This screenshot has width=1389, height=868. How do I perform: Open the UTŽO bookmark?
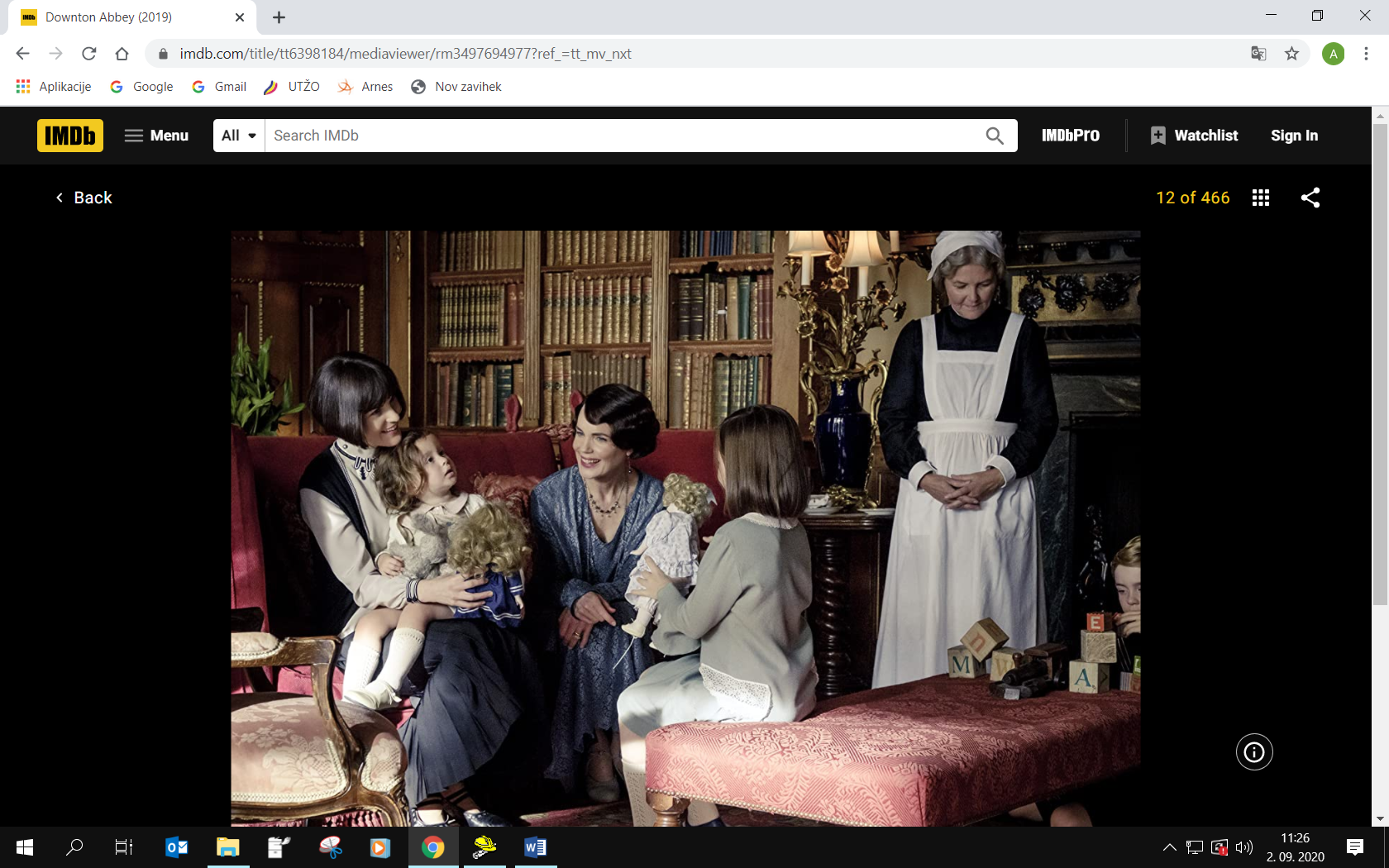pyautogui.click(x=292, y=87)
